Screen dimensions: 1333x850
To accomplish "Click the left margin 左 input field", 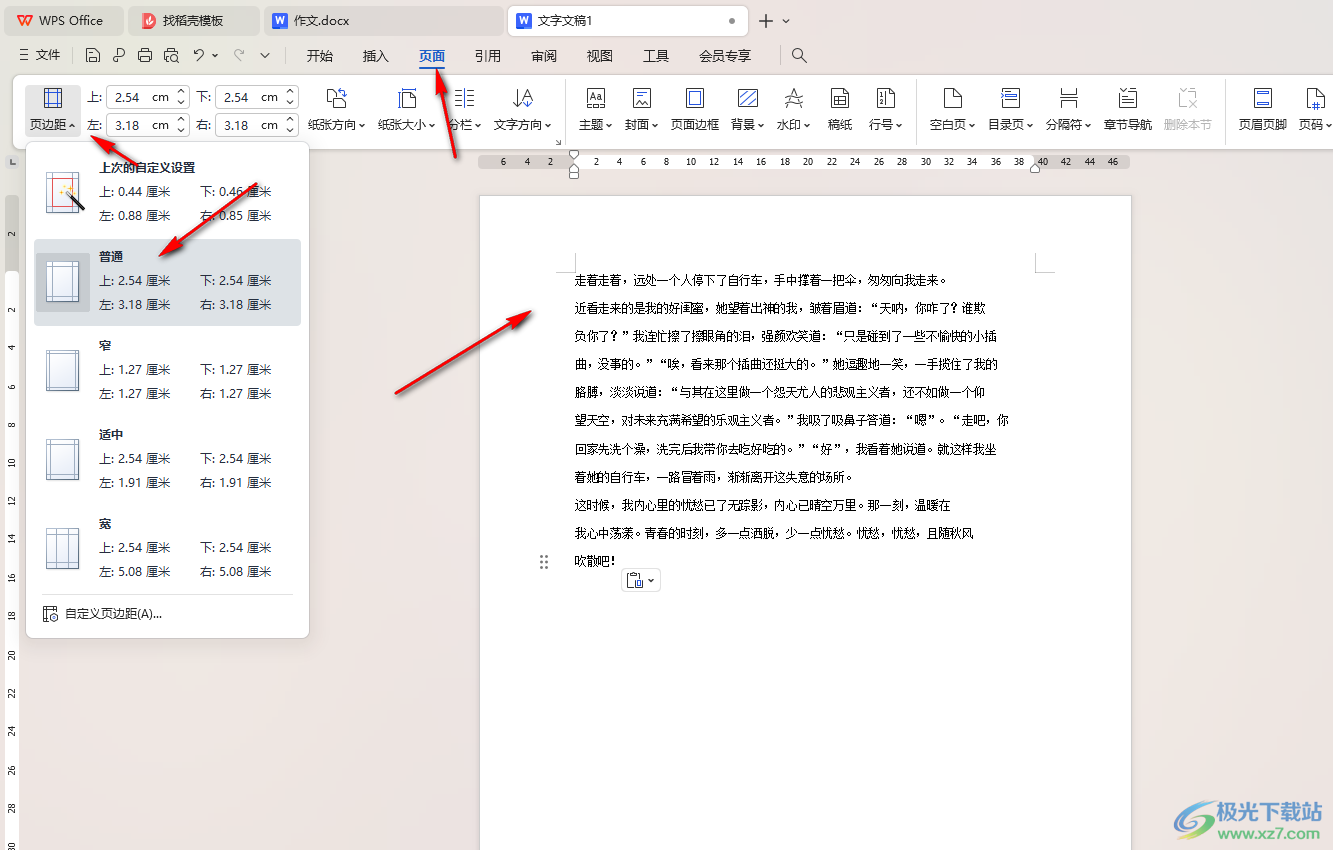I will [x=140, y=125].
